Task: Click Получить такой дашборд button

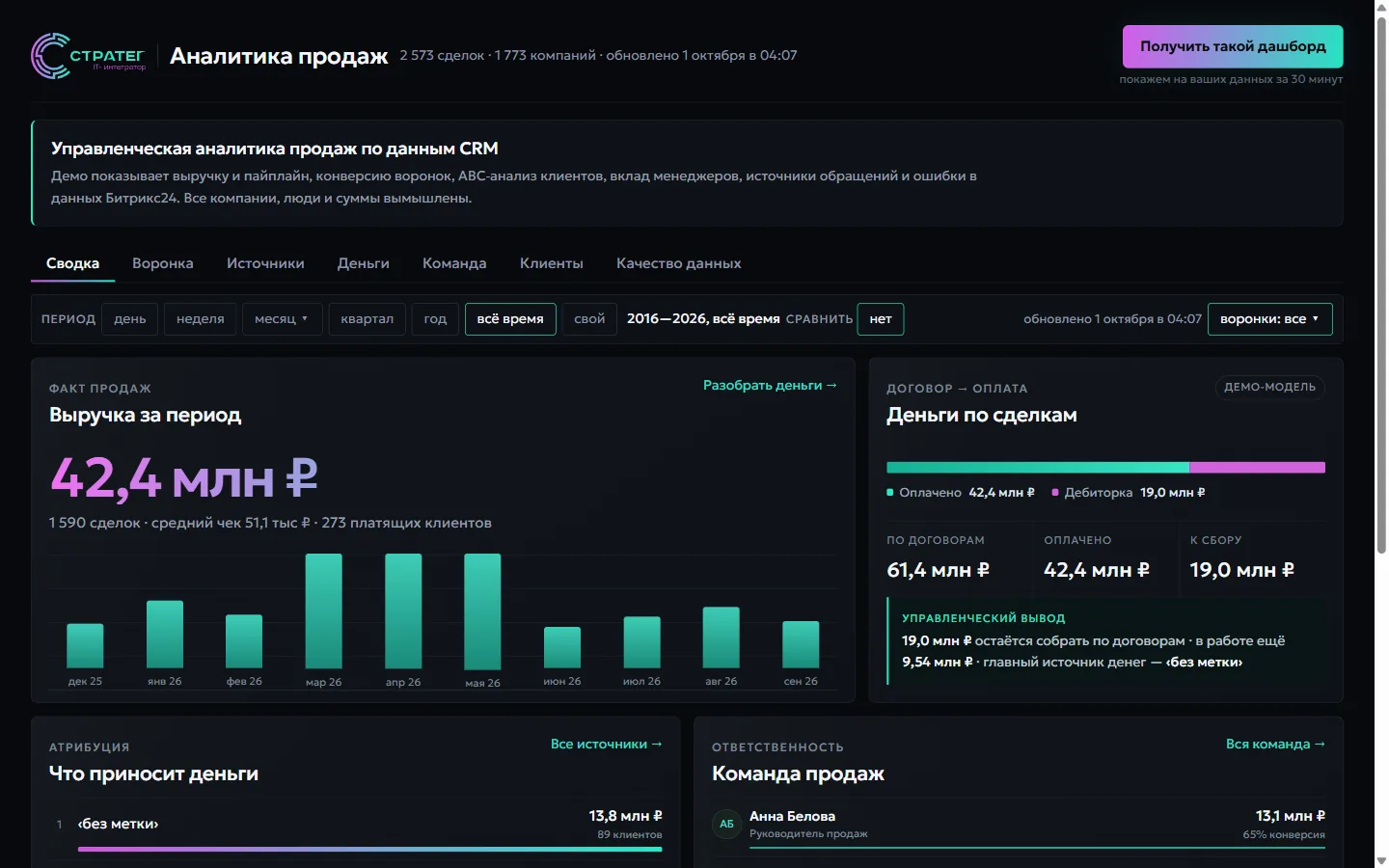Action: [x=1233, y=46]
